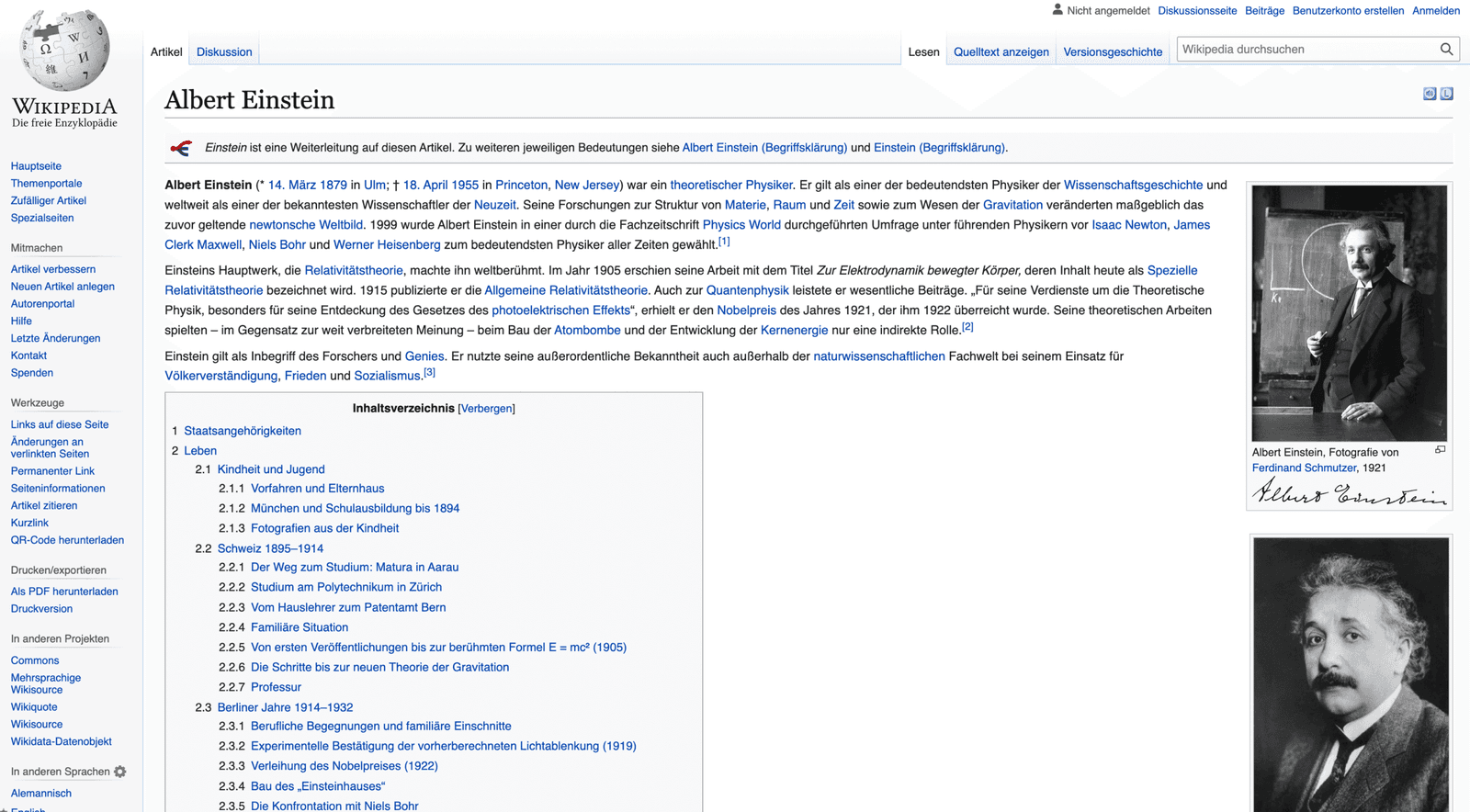Jump to 'Studium am Polytechnikum in Zürich'
Viewport: 1470px width, 812px height.
(x=346, y=587)
